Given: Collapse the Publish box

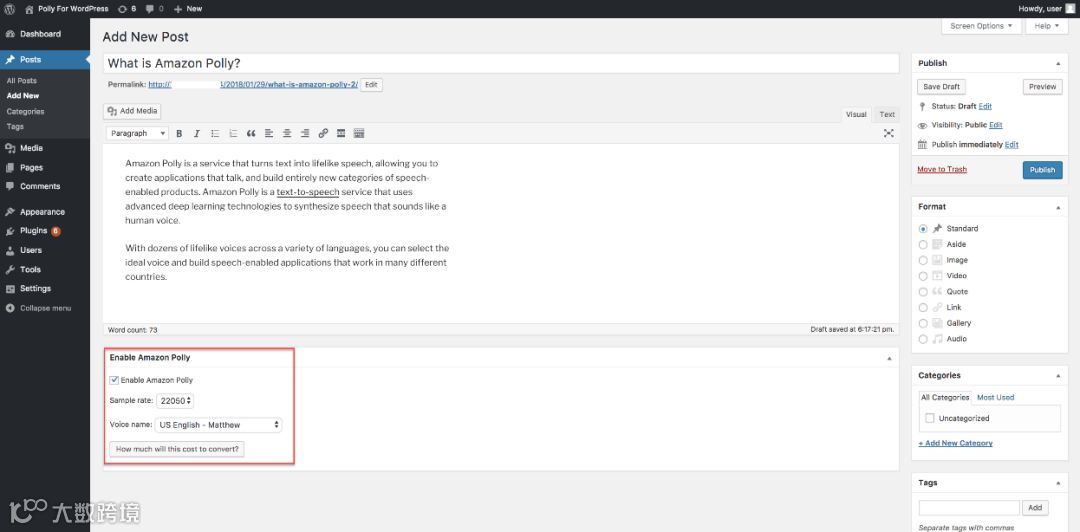Looking at the screenshot, I should 1058,63.
